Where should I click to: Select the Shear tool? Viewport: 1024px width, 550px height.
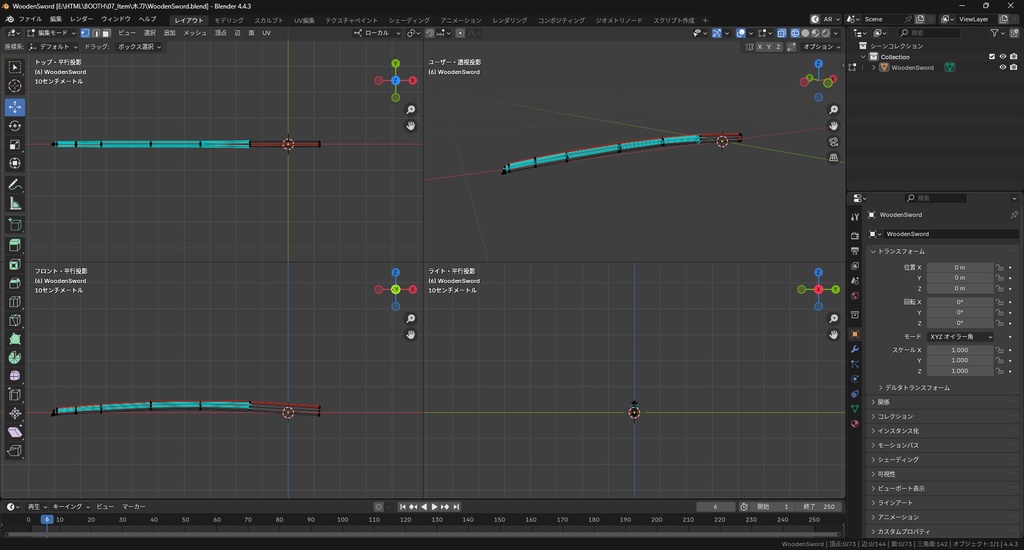pyautogui.click(x=14, y=432)
